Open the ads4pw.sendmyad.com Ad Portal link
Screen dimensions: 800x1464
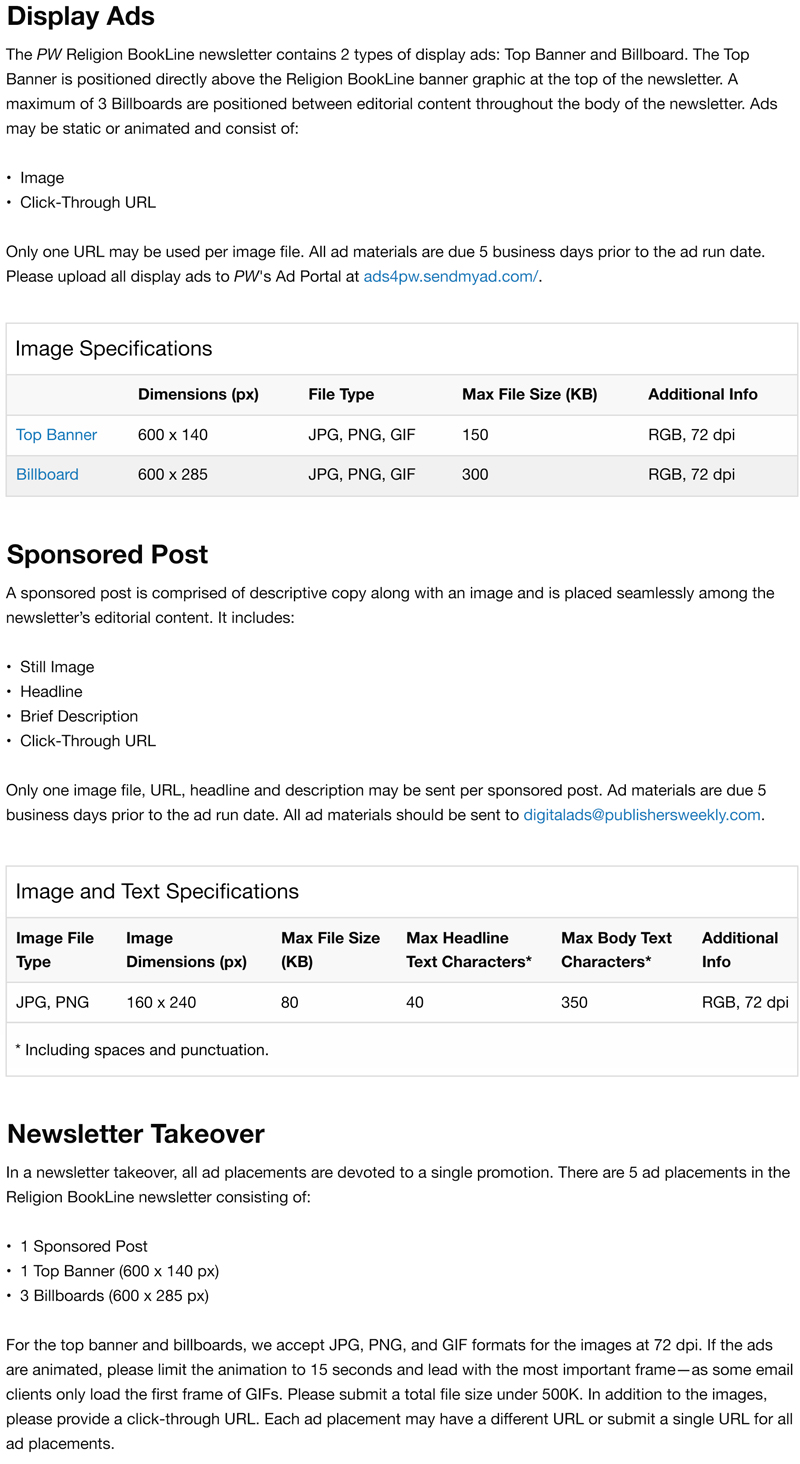click(451, 276)
